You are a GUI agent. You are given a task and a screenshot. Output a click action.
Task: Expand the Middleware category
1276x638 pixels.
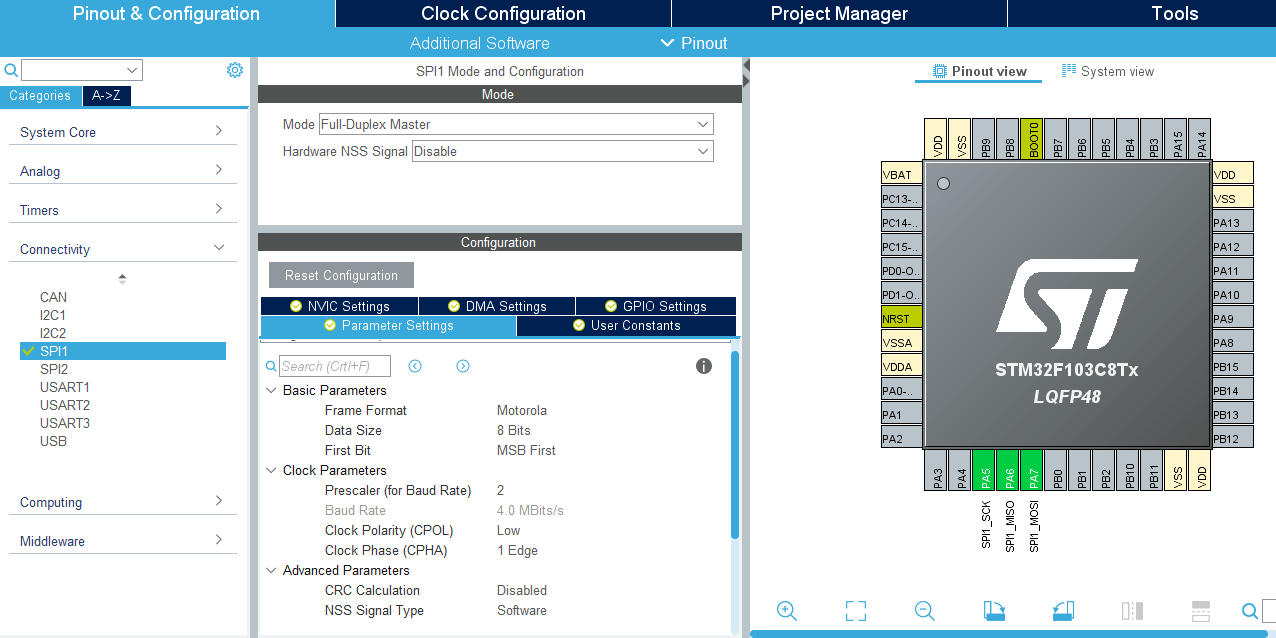123,541
